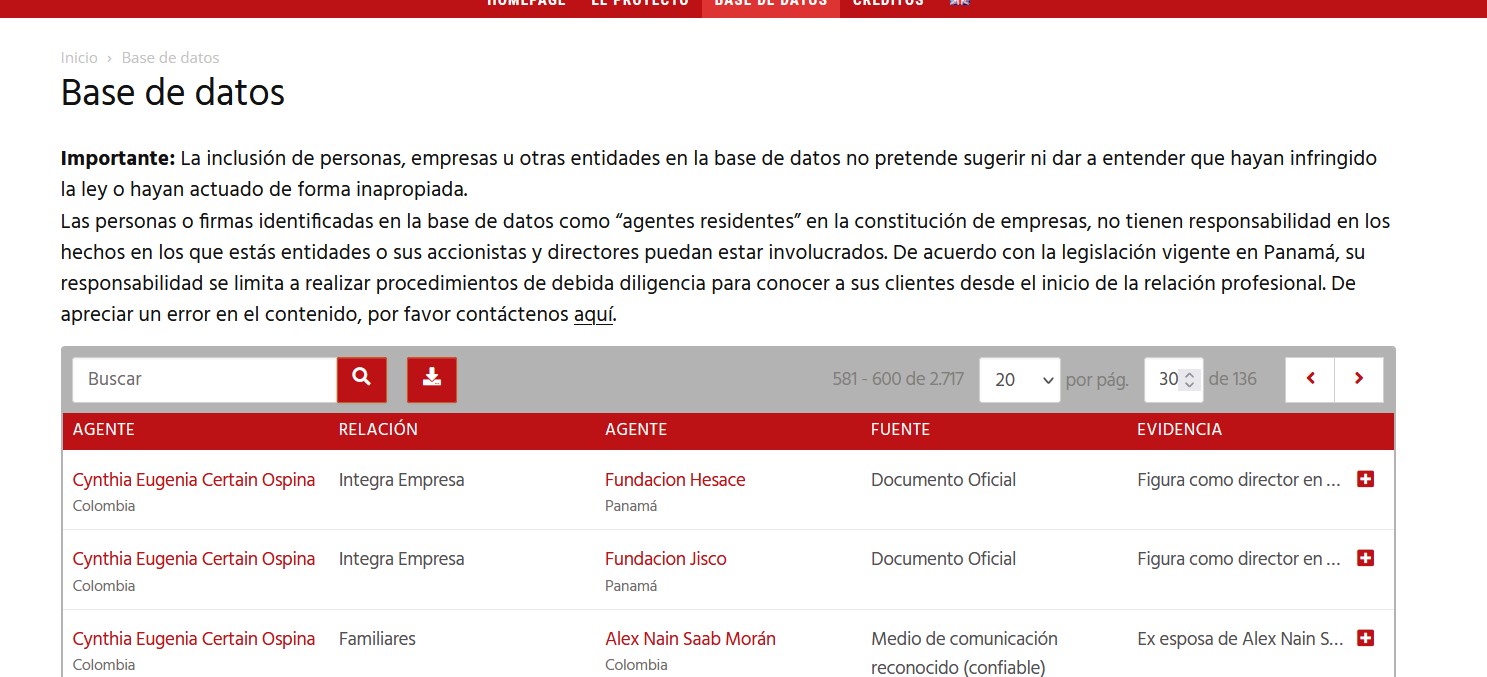Screen dimensions: 1487x677
Task: Click the first AGENTE column header
Action: pos(104,429)
